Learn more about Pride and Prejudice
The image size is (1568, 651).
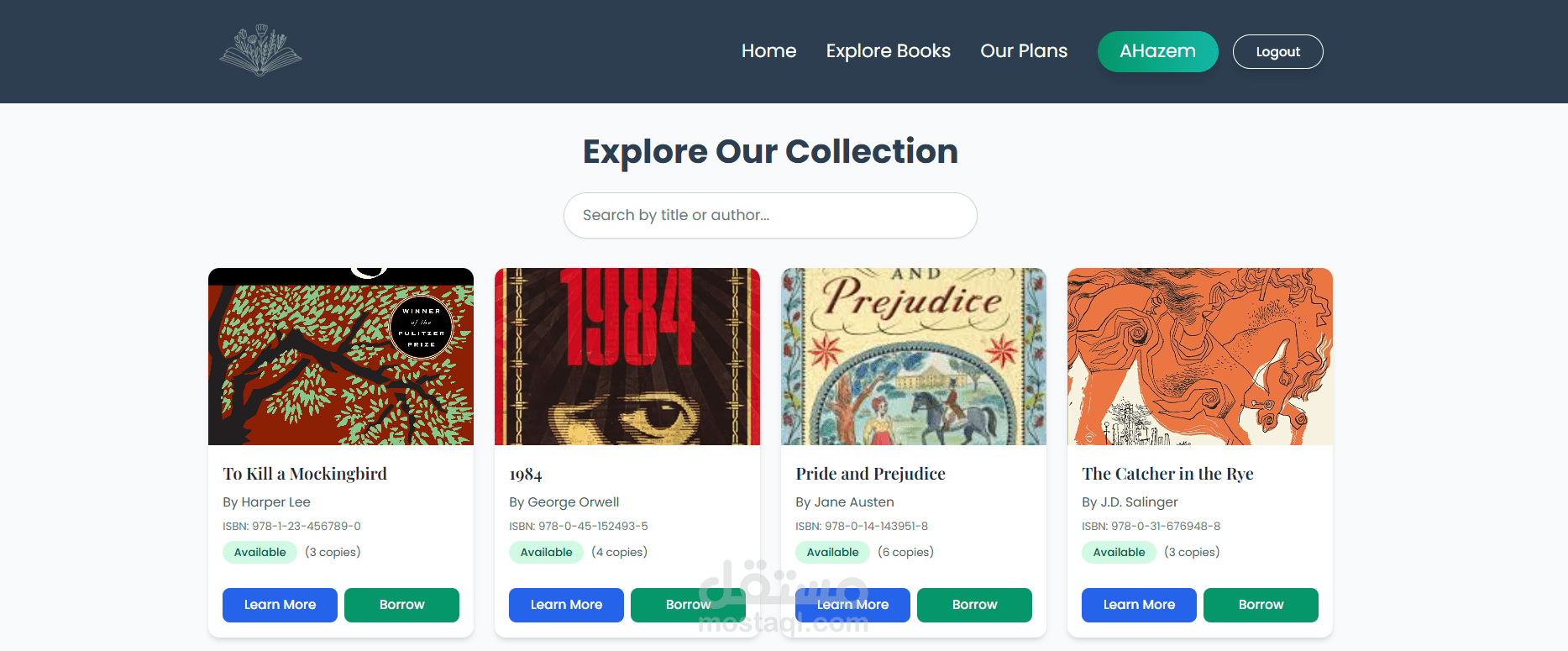(852, 605)
